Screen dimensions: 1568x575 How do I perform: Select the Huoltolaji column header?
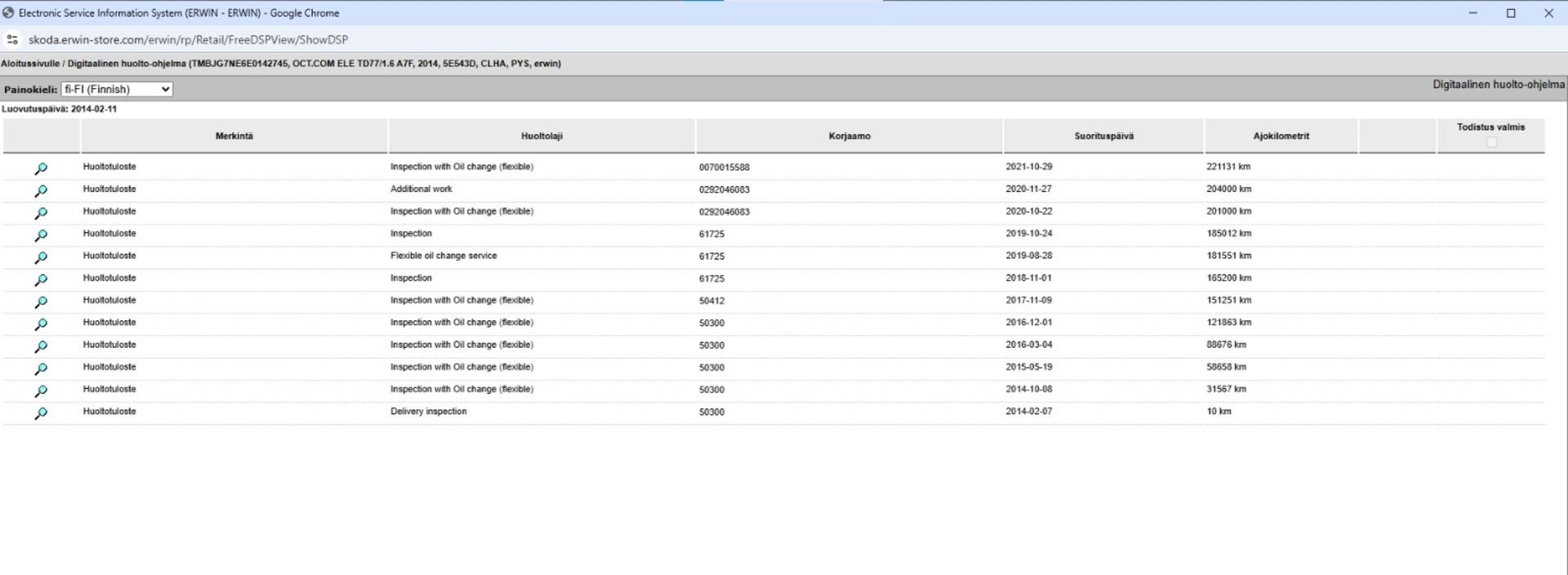click(541, 136)
